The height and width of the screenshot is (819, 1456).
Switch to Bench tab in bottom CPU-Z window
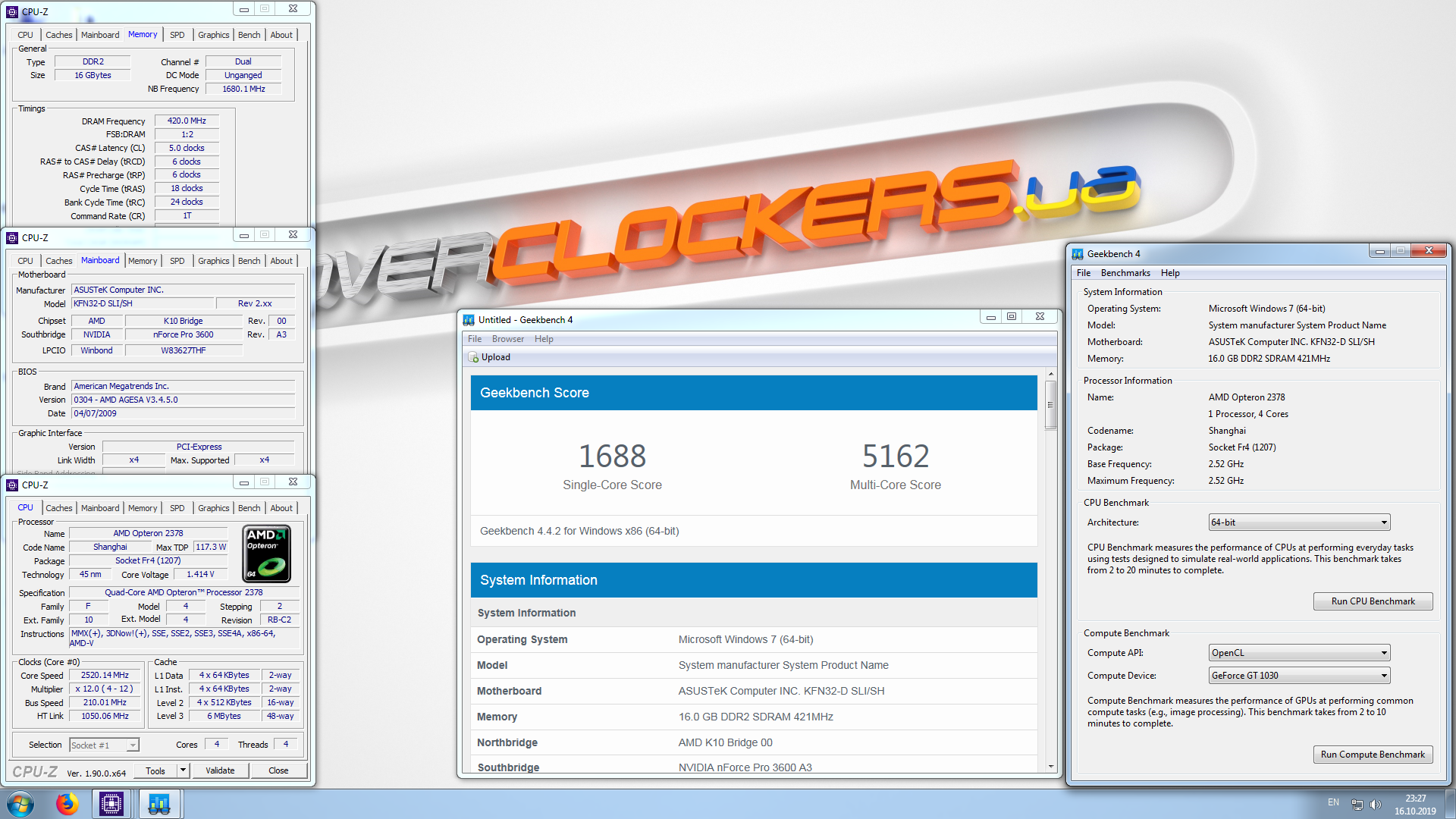pyautogui.click(x=249, y=508)
